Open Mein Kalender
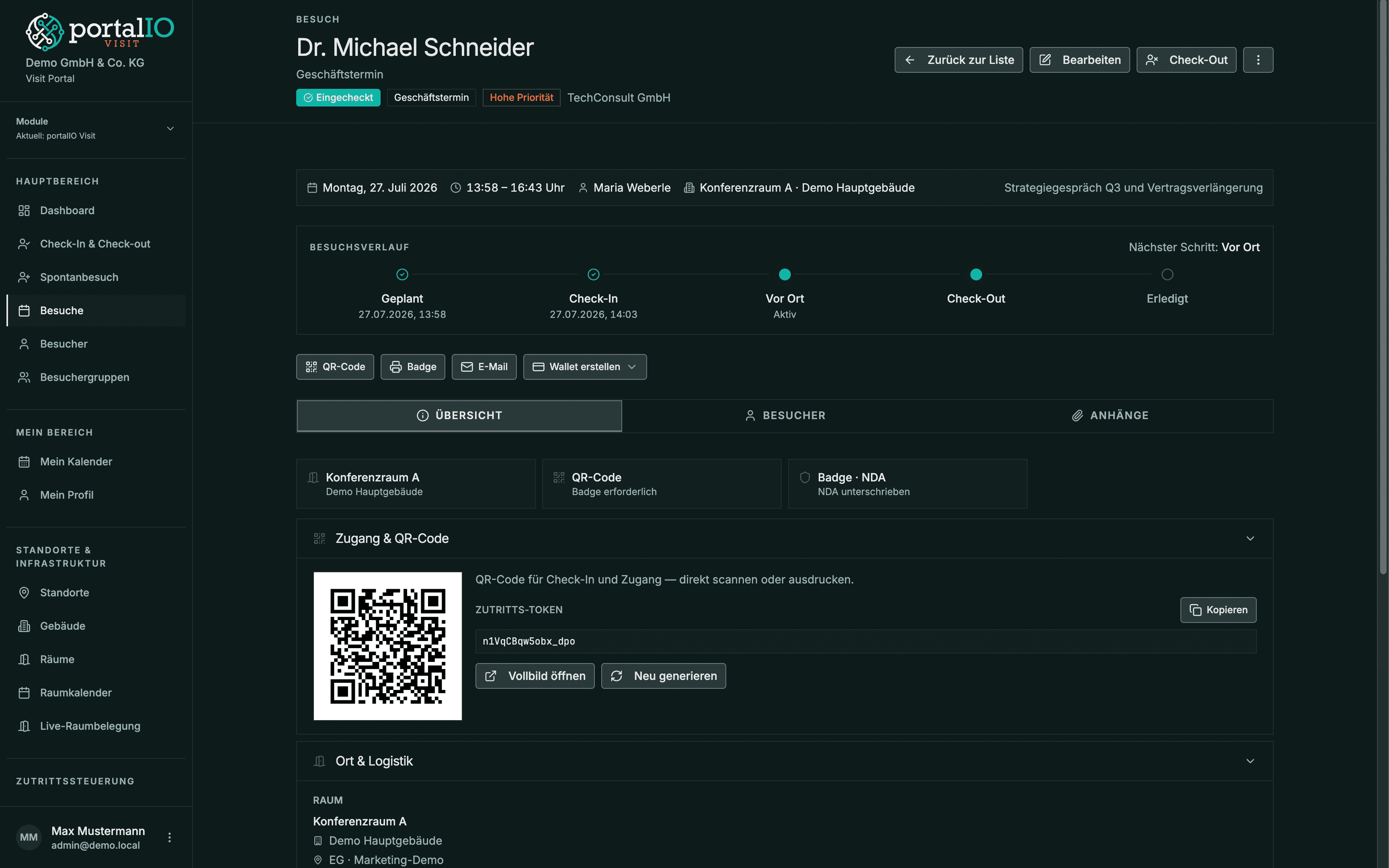Screen dimensions: 1389x868 96,462
